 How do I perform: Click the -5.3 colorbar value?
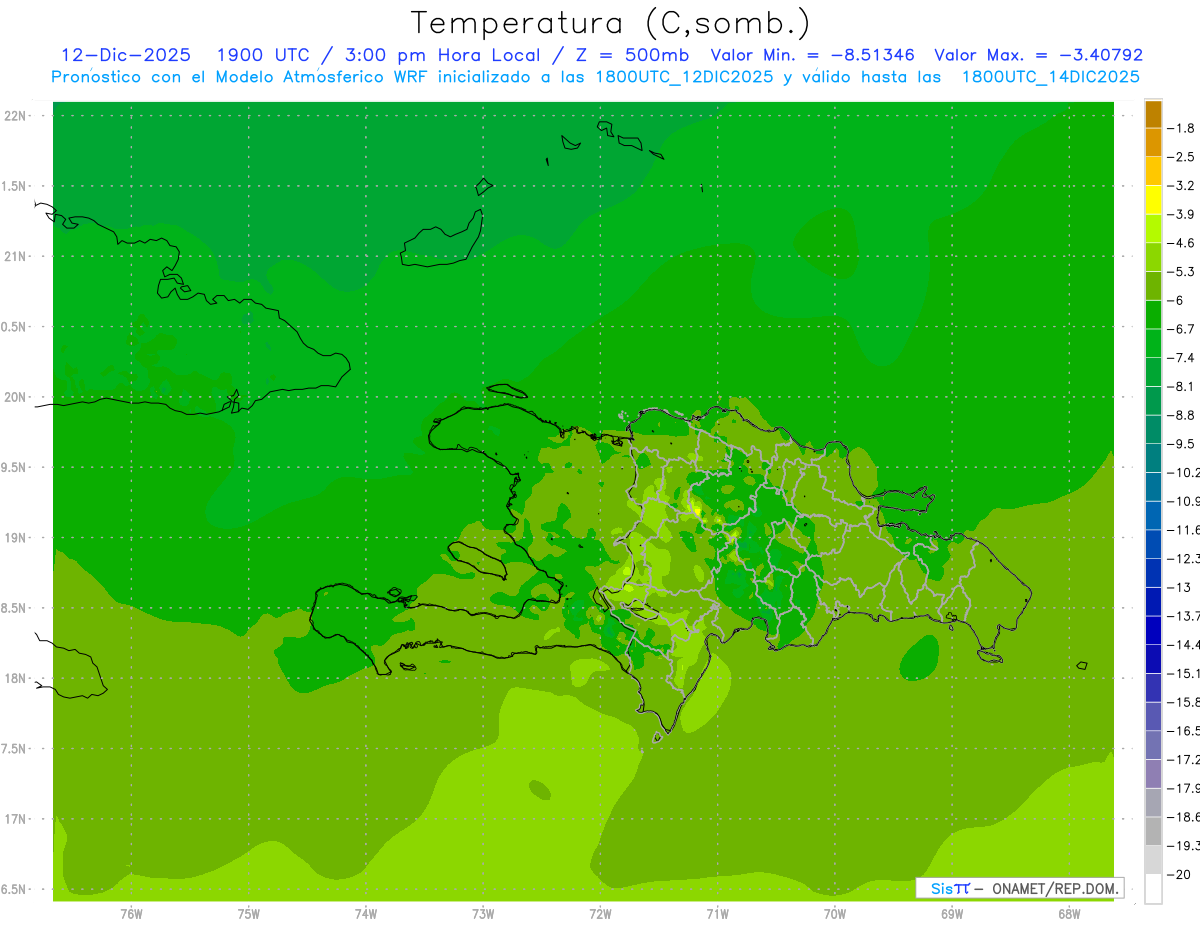pos(1182,271)
